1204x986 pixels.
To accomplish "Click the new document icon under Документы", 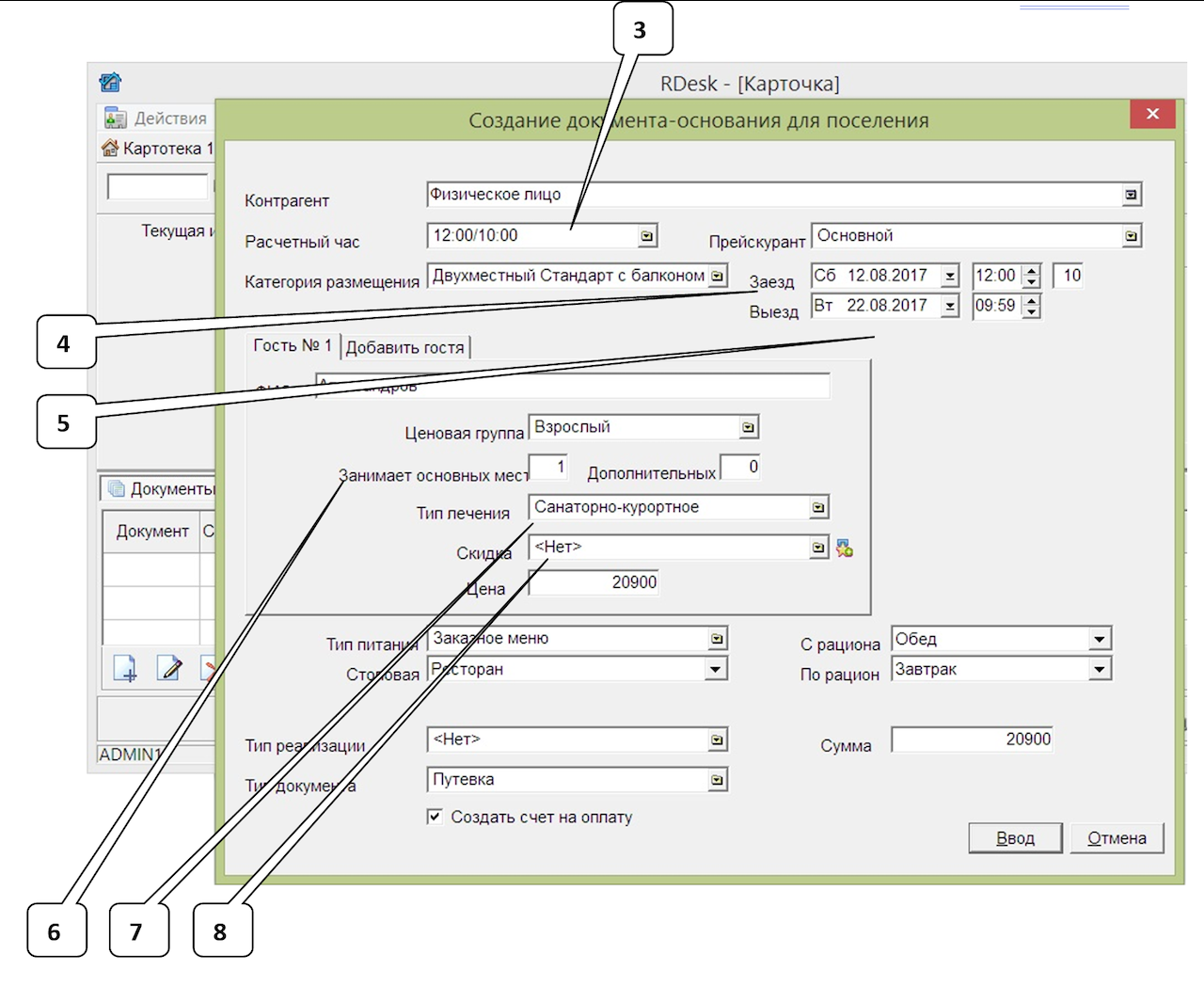I will coord(124,668).
